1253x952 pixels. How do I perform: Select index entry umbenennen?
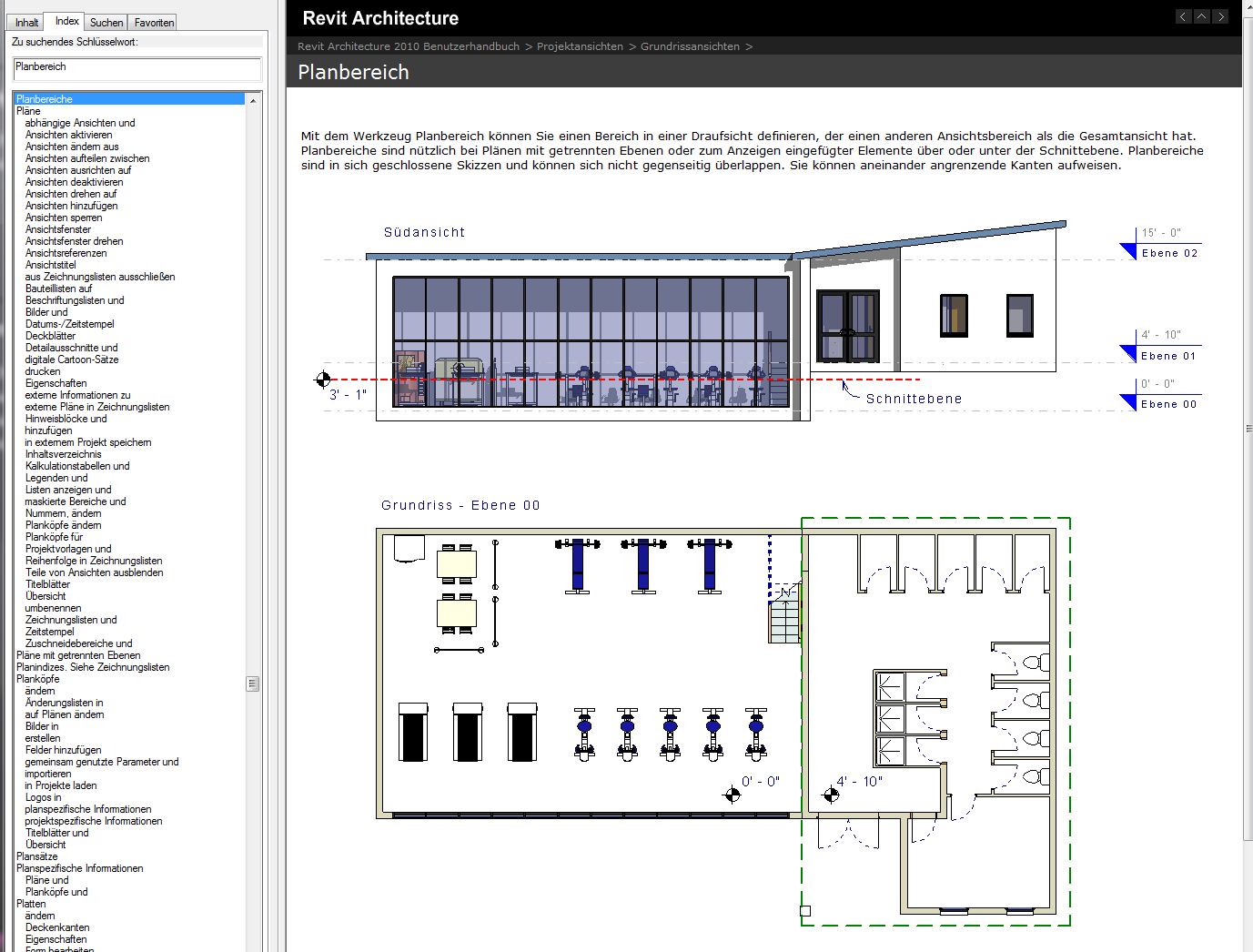pyautogui.click(x=53, y=608)
